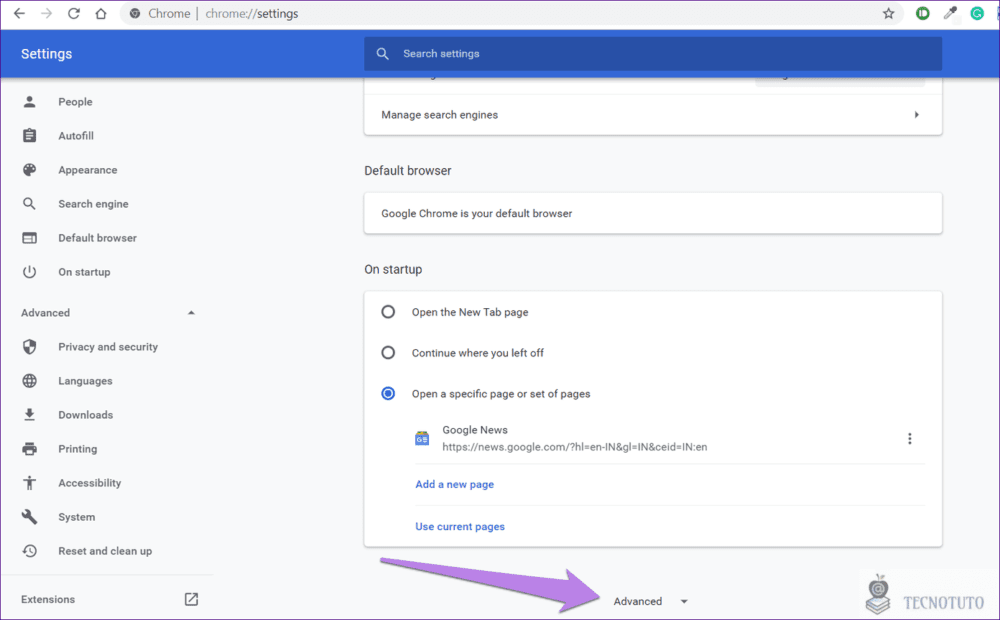The image size is (1000, 620).
Task: Click the browser forward arrow
Action: click(x=46, y=13)
